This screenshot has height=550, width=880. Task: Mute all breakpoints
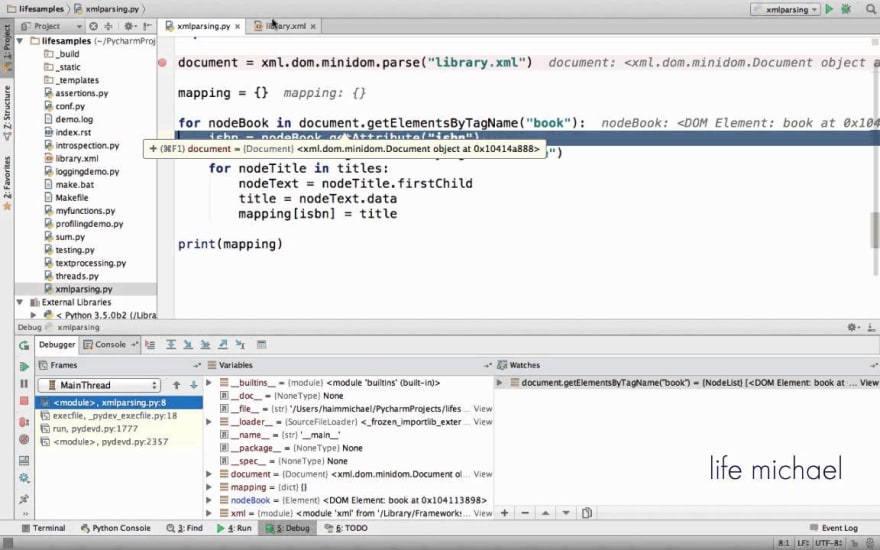pyautogui.click(x=24, y=439)
